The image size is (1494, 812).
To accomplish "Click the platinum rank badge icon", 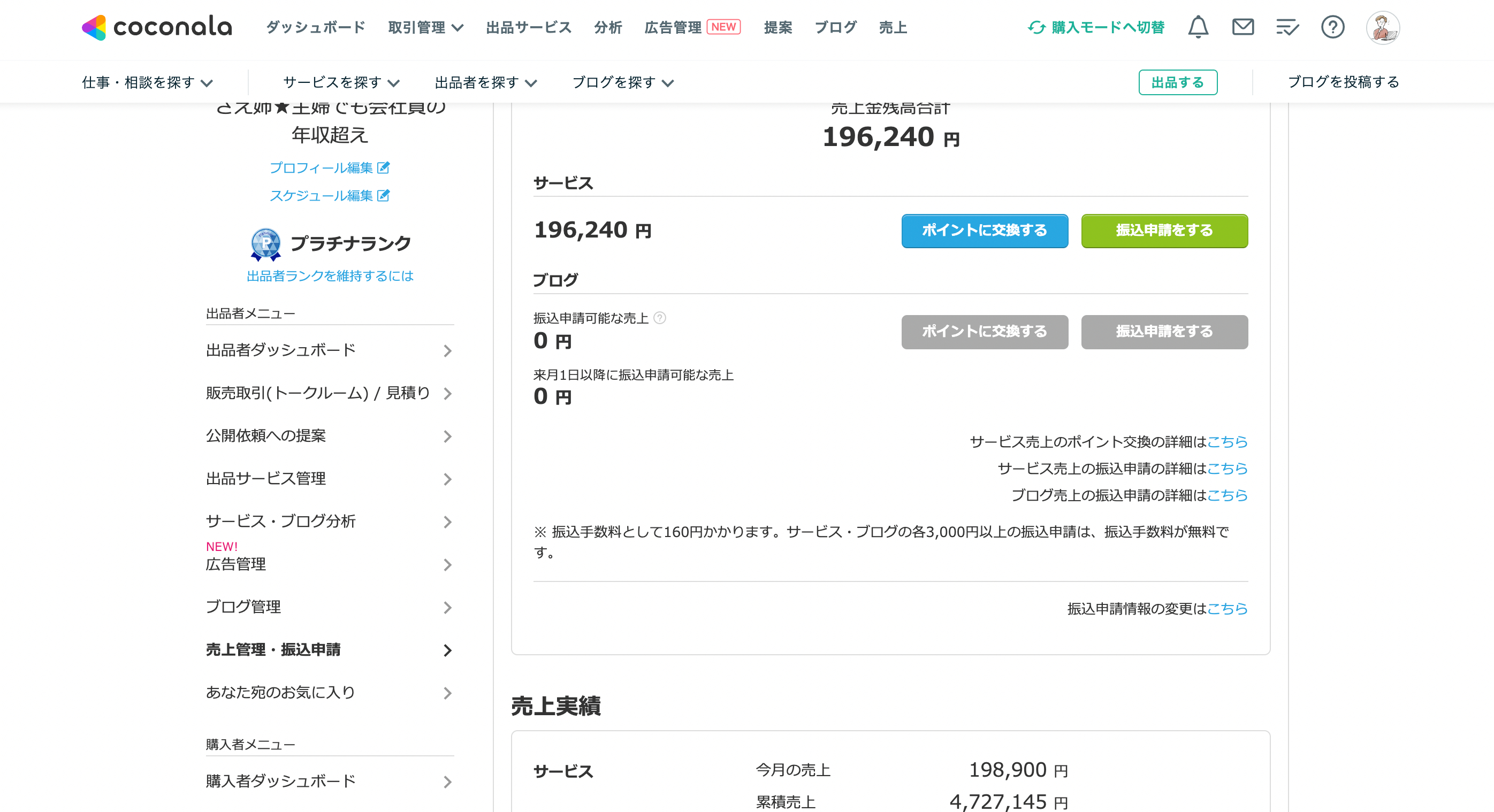I will tap(265, 243).
